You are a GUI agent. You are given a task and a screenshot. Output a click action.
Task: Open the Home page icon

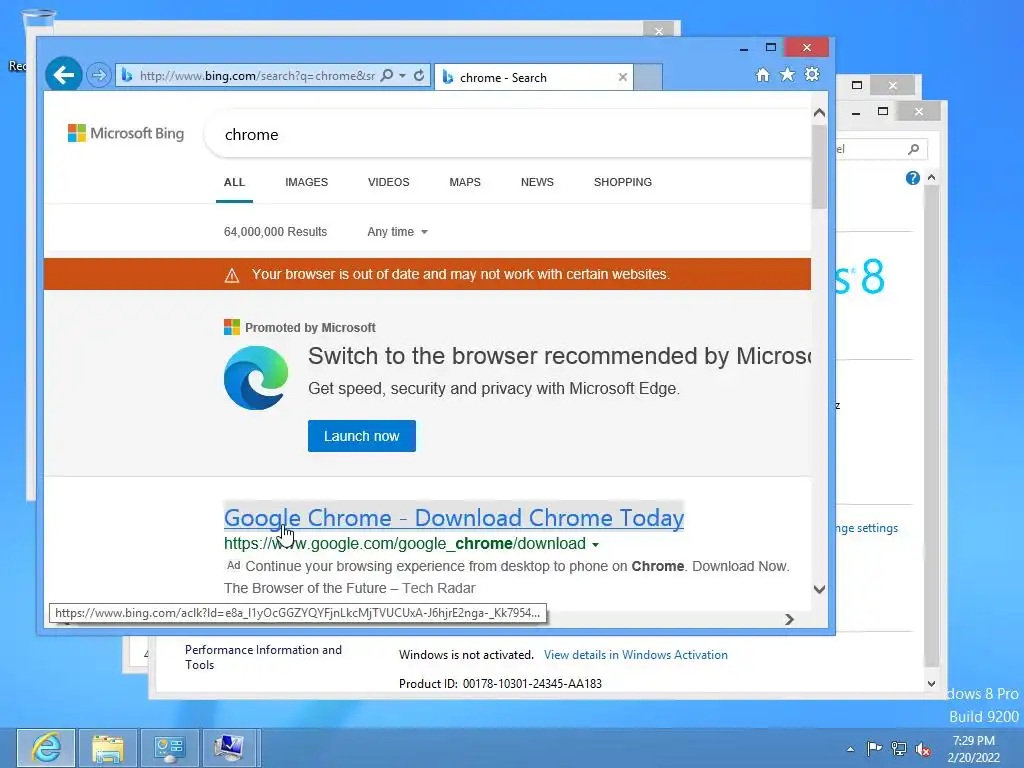click(763, 74)
